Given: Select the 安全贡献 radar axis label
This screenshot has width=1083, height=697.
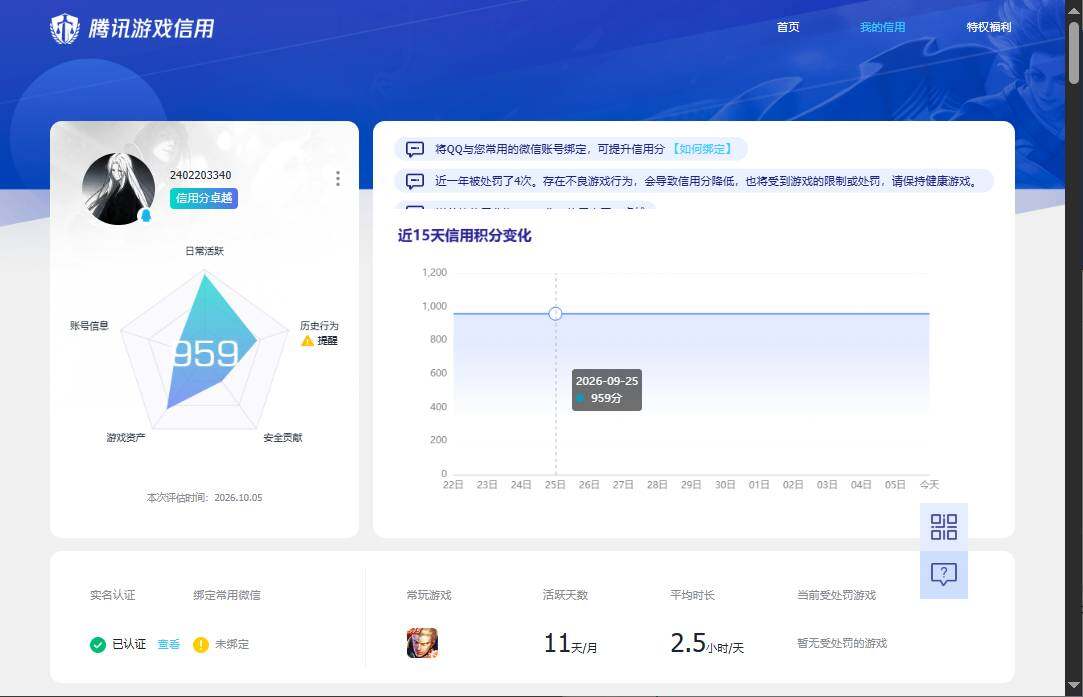Looking at the screenshot, I should [282, 437].
